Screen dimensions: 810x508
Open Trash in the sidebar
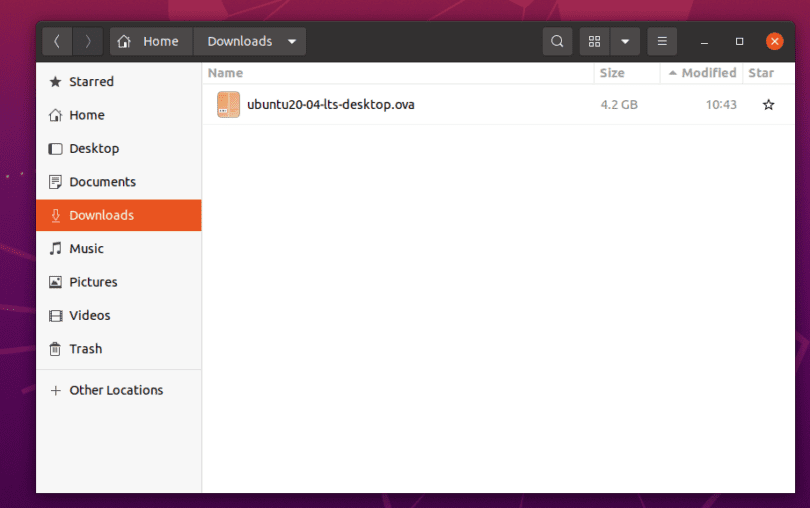coord(85,349)
